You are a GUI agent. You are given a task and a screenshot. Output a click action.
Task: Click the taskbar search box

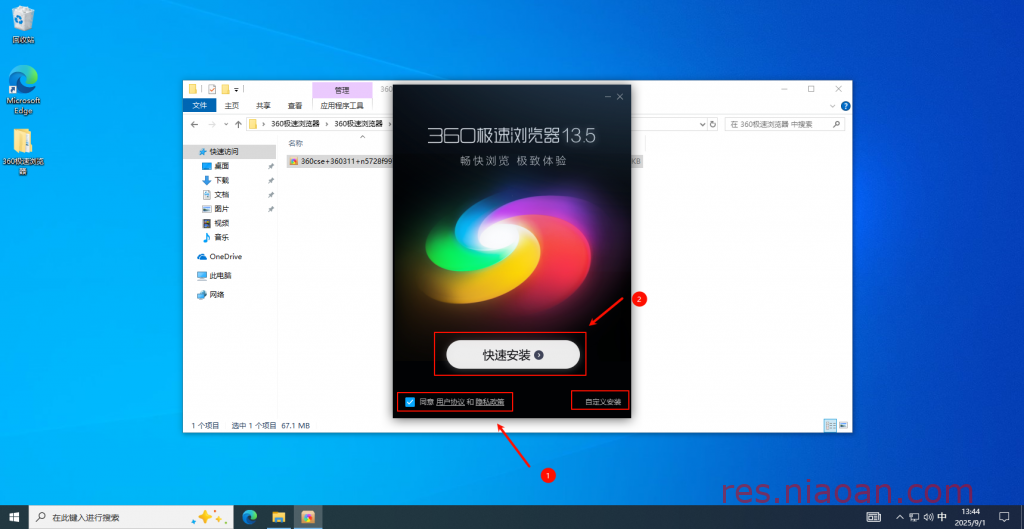pos(130,517)
